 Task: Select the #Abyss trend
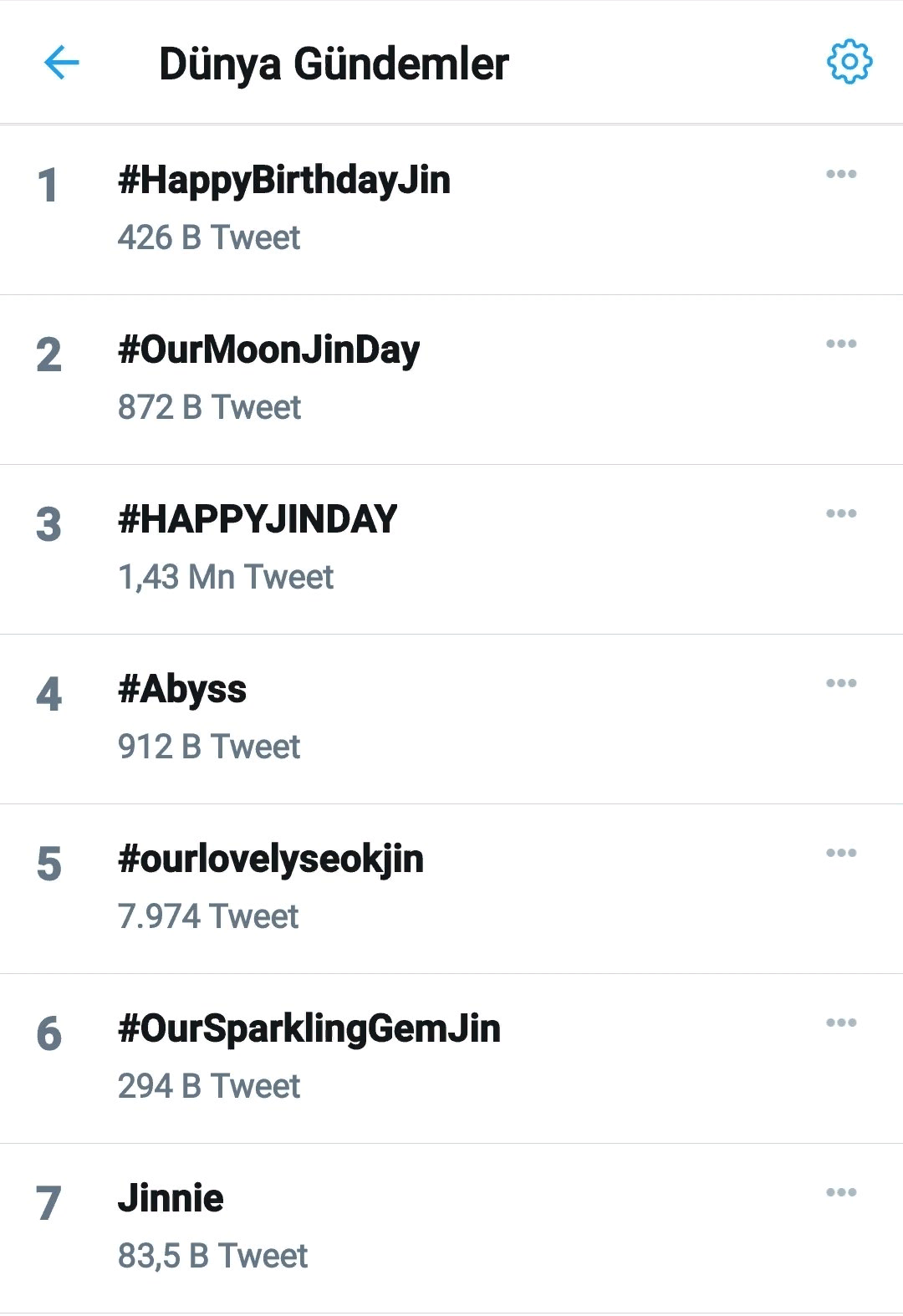click(x=182, y=690)
